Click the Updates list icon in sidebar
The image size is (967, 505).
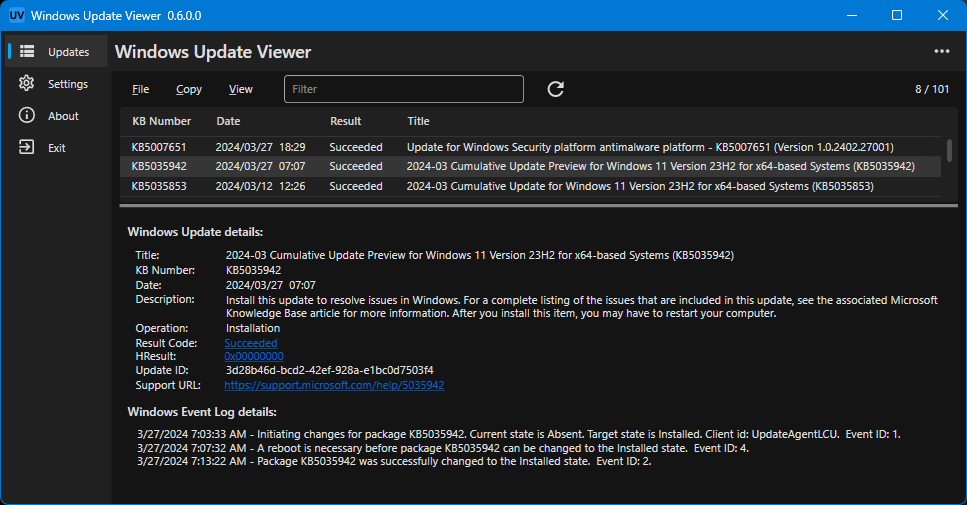(27, 52)
